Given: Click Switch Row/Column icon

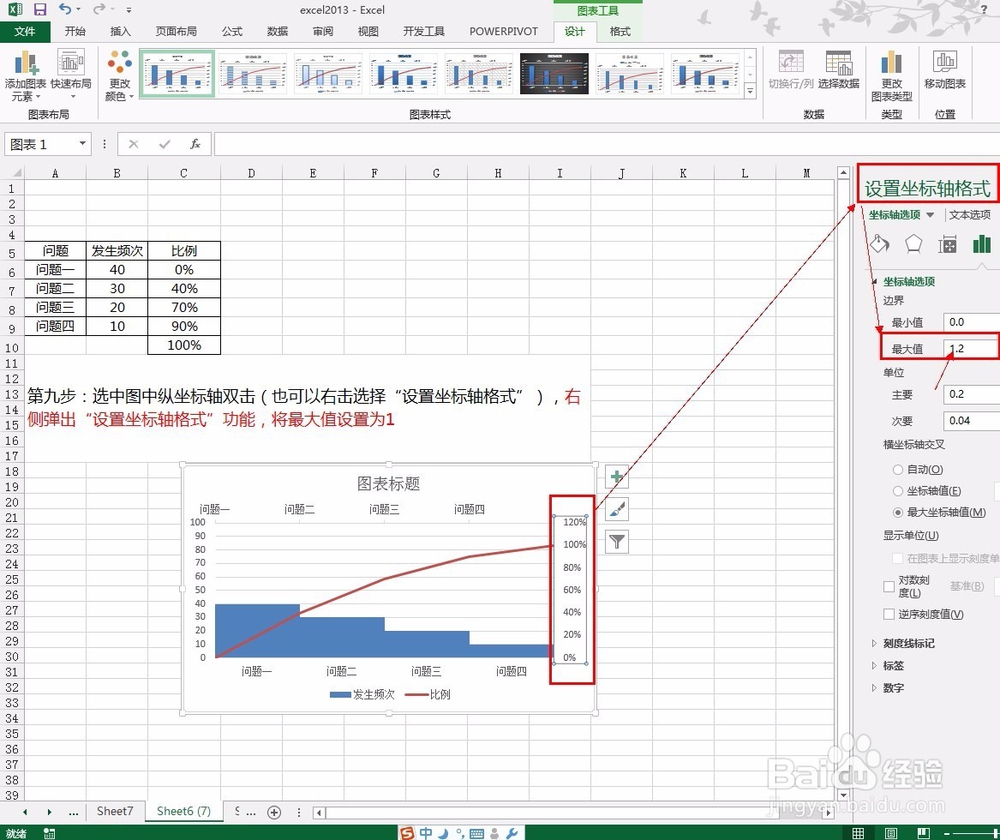Looking at the screenshot, I should [x=791, y=70].
